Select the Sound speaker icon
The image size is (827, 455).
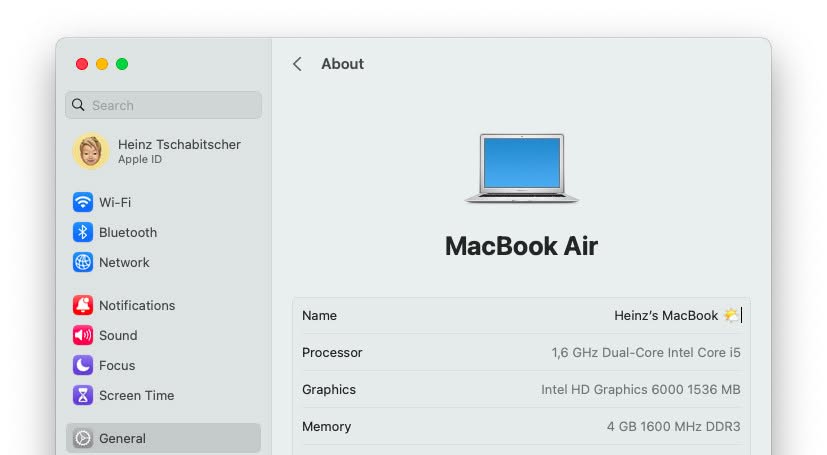(83, 335)
